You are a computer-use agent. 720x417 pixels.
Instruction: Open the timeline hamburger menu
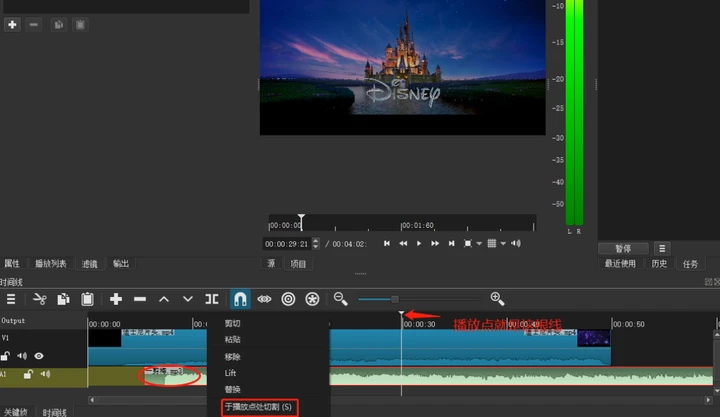11,299
